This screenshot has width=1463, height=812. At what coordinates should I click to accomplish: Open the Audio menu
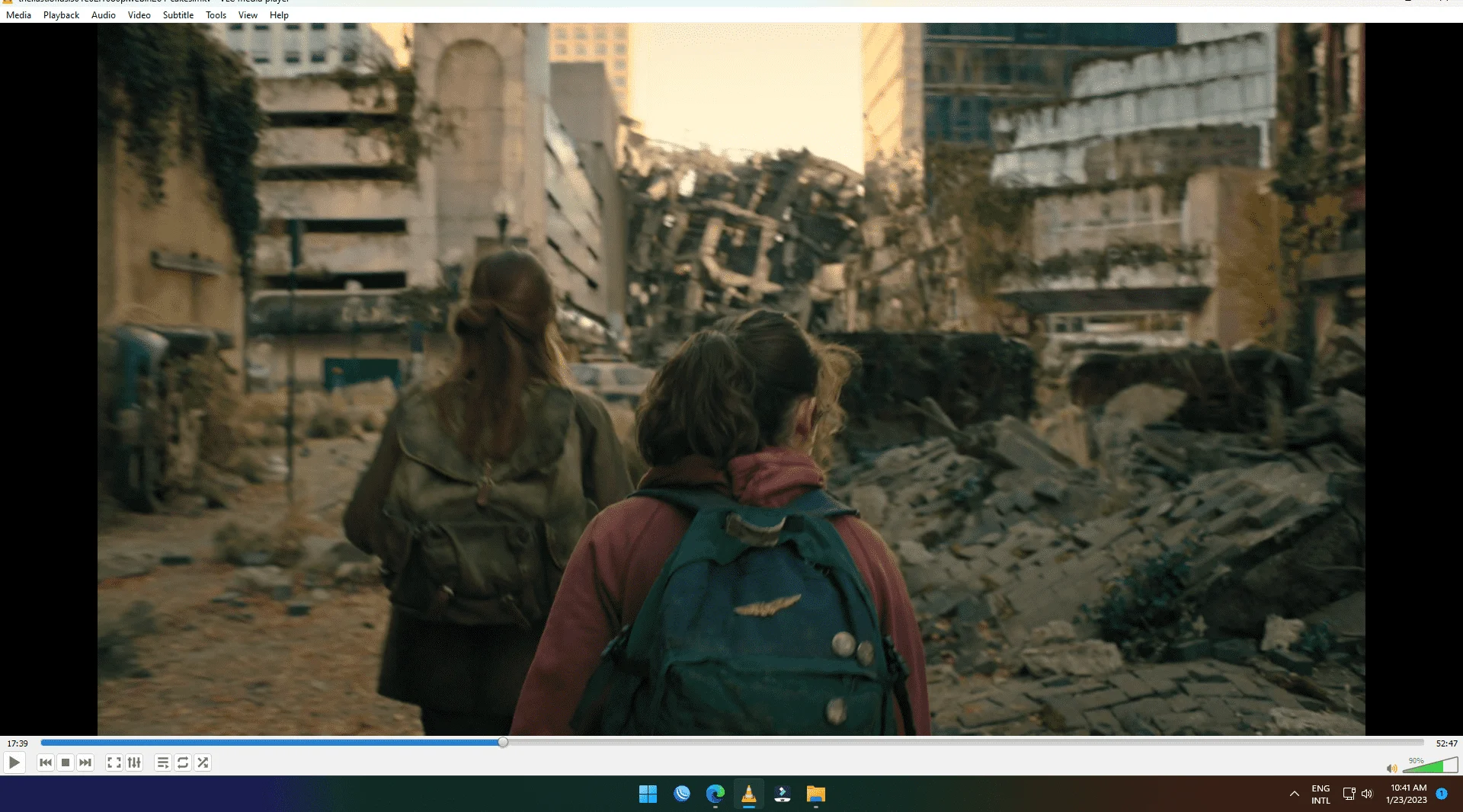click(x=104, y=15)
